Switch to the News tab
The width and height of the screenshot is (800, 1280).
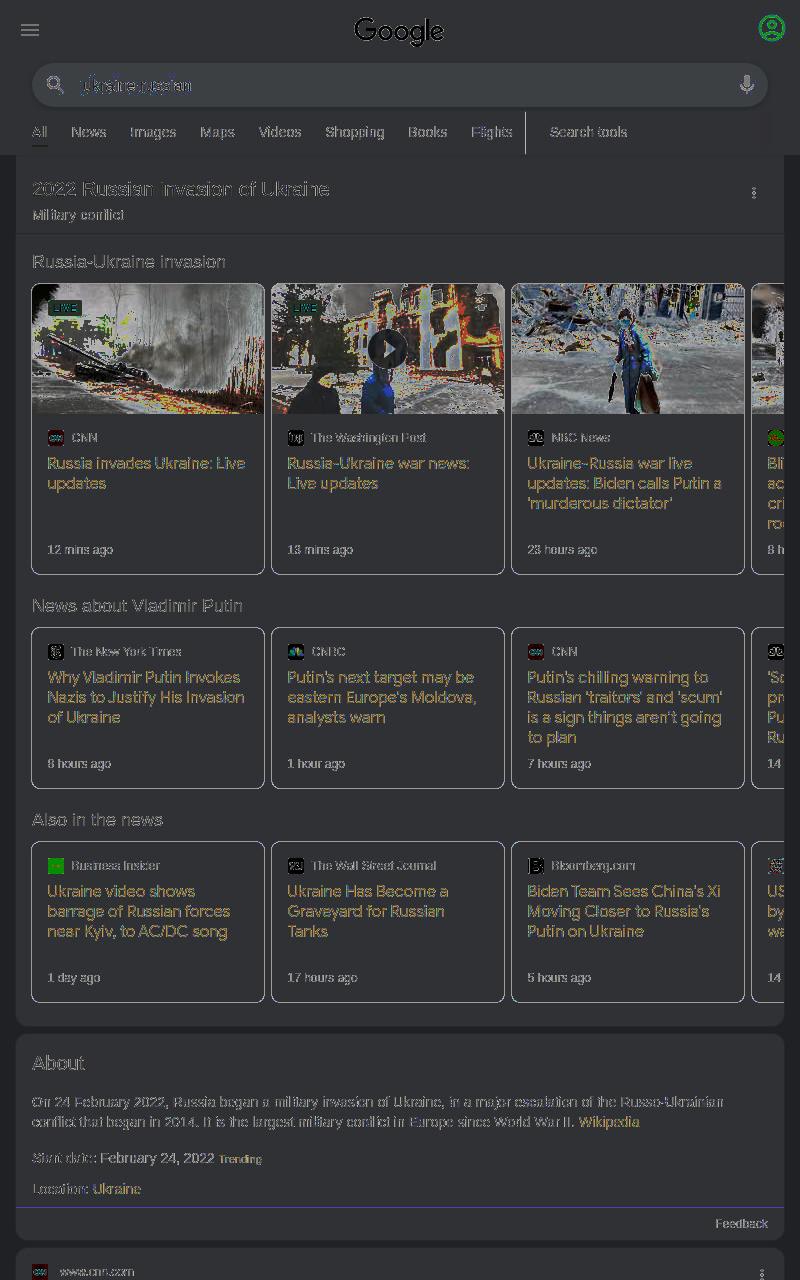point(88,132)
